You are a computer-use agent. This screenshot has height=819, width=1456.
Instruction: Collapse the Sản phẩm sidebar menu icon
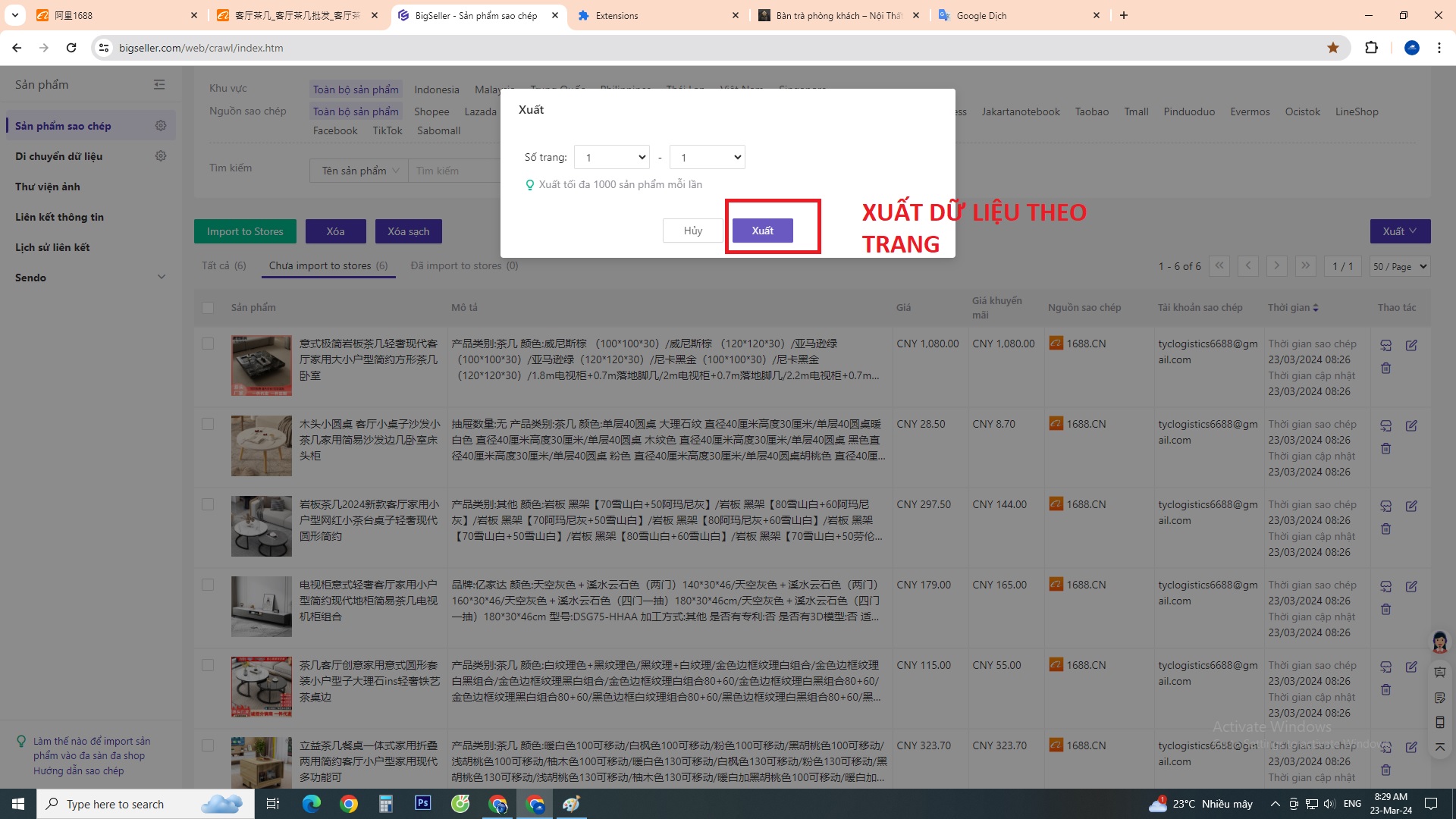tap(159, 85)
